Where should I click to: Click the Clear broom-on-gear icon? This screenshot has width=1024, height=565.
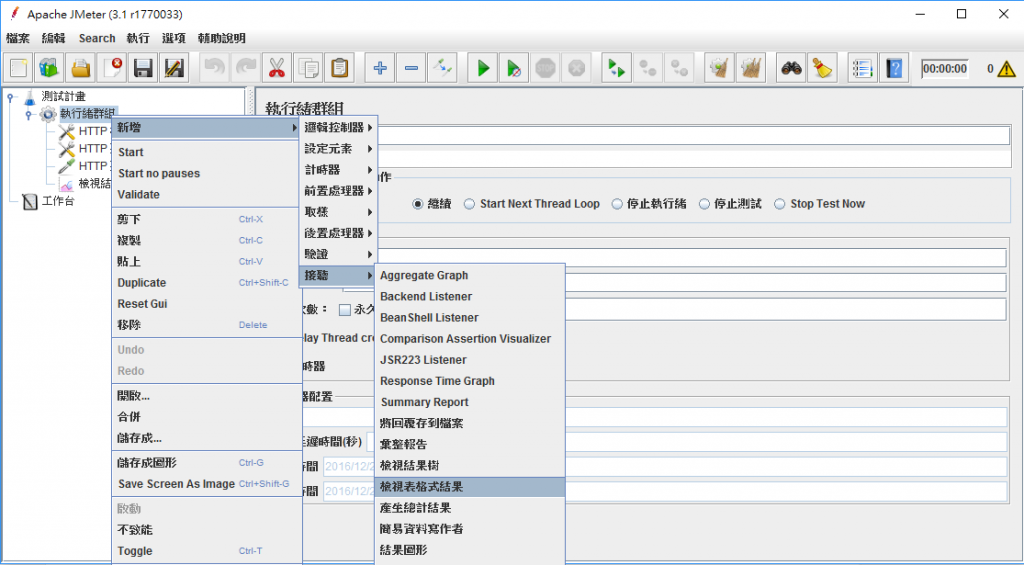720,68
